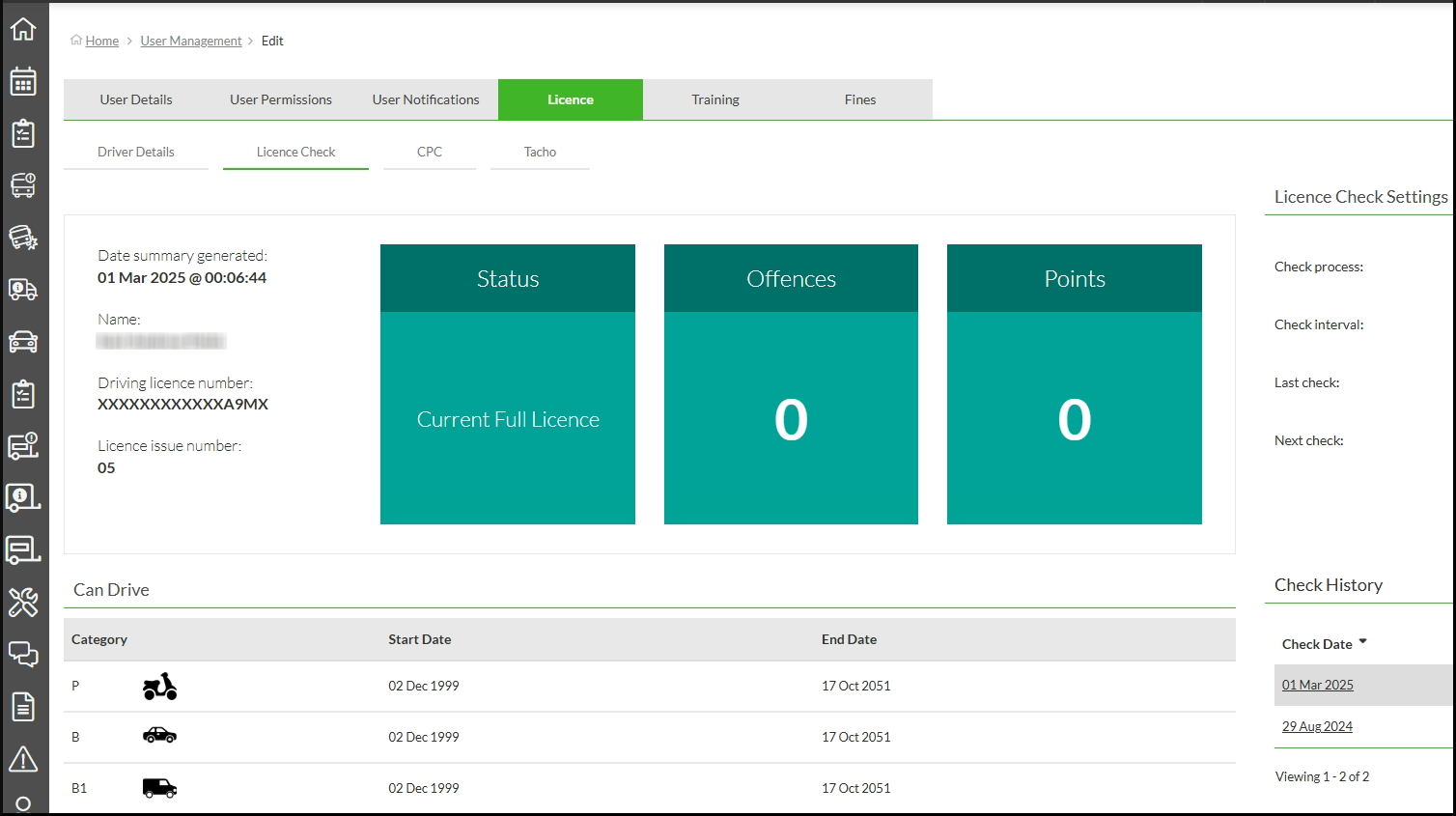The height and width of the screenshot is (816, 1456).
Task: Open the wrench and screwdriver tools icon
Action: (23, 603)
